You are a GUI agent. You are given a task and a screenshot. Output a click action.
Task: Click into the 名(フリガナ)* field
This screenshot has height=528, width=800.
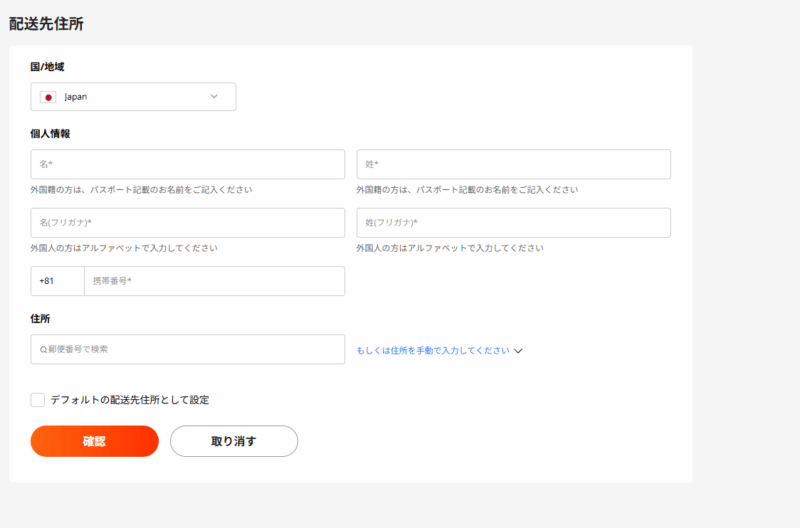coord(187,223)
